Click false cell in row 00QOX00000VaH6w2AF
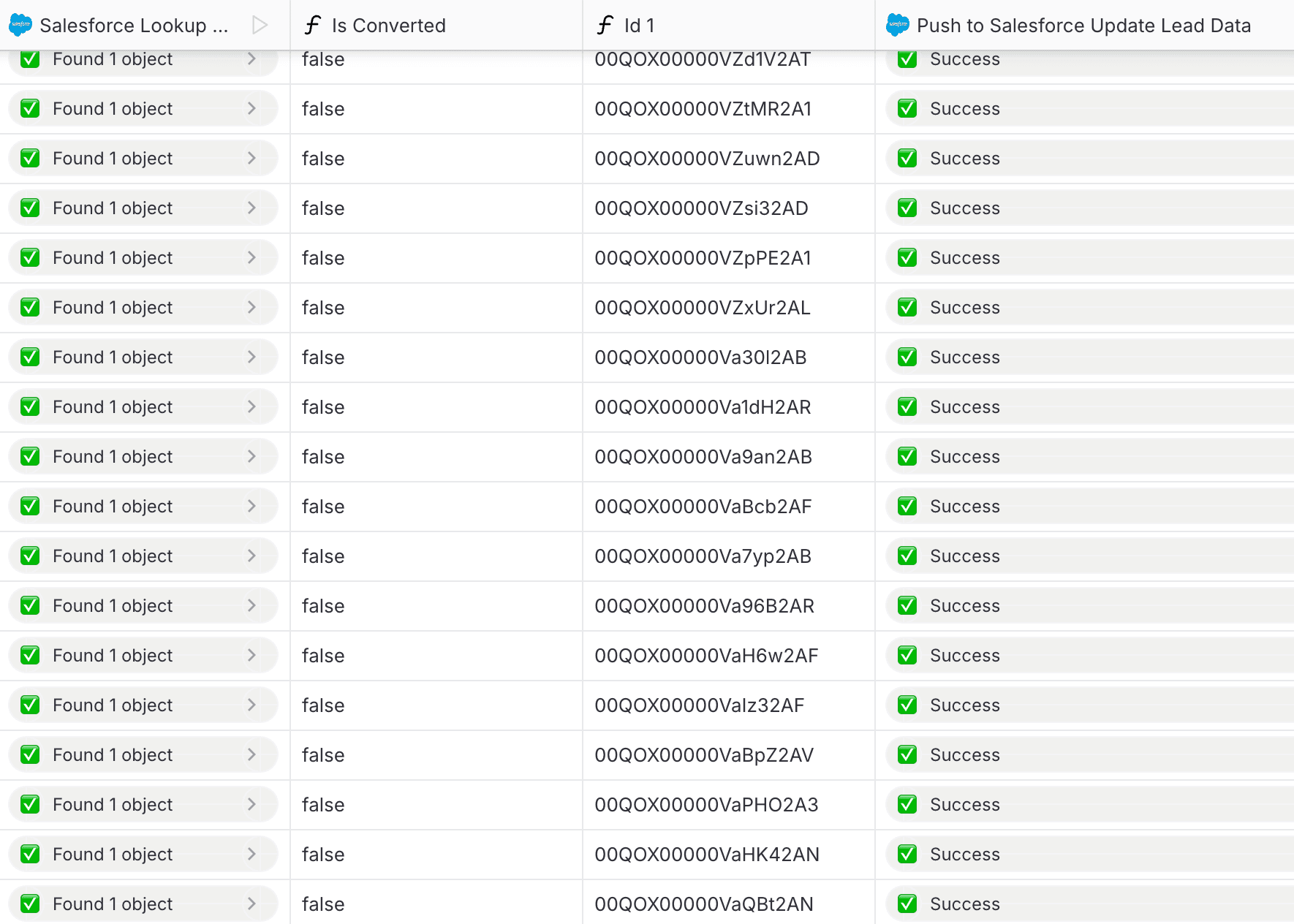This screenshot has width=1294, height=924. tap(436, 656)
